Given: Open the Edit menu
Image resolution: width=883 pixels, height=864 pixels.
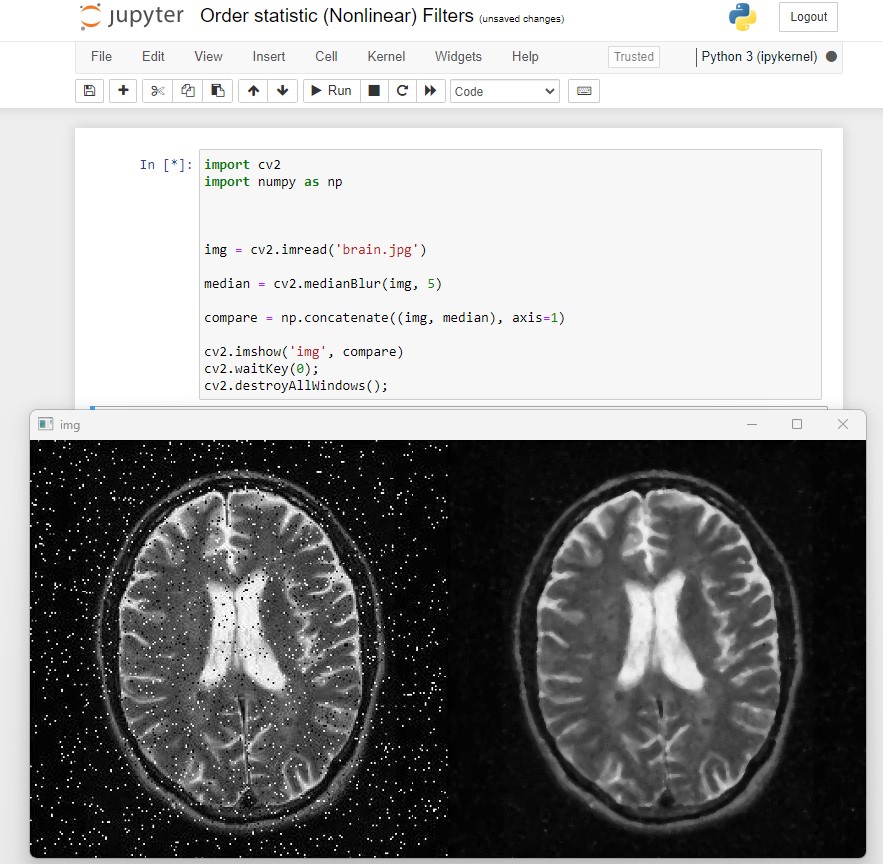Looking at the screenshot, I should pyautogui.click(x=153, y=57).
